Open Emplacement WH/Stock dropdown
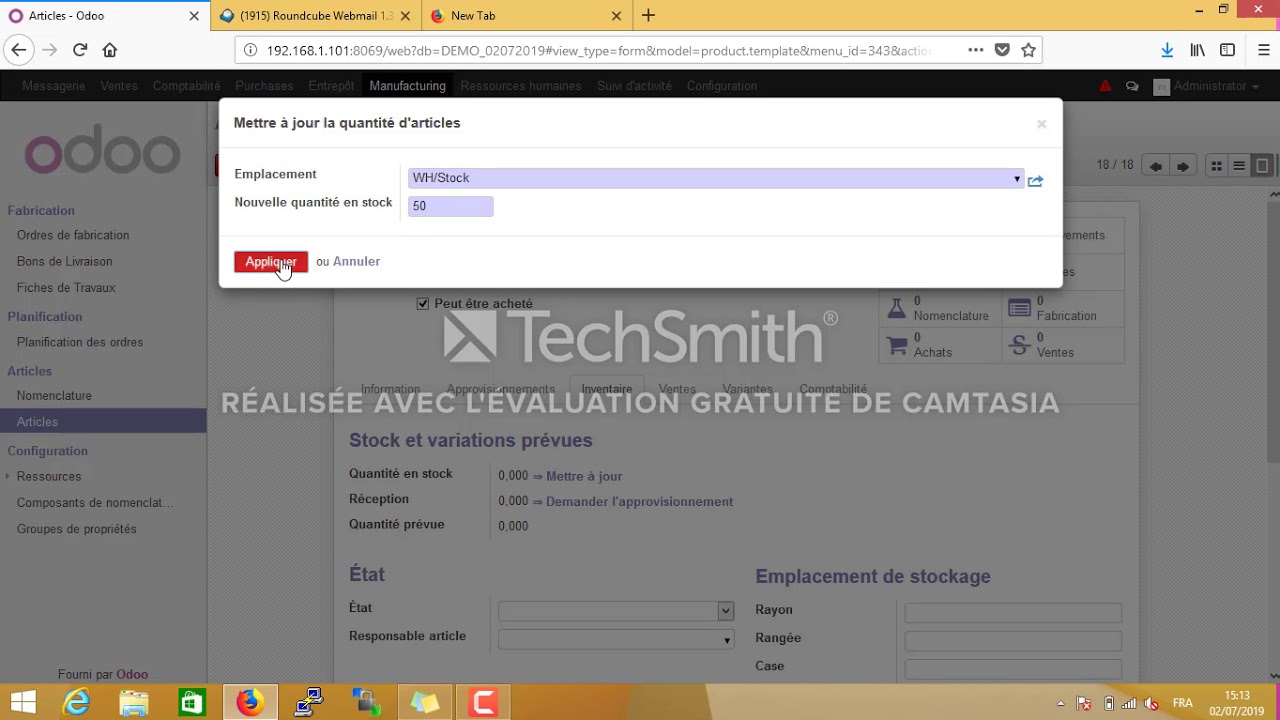Viewport: 1280px width, 720px height. (x=715, y=178)
